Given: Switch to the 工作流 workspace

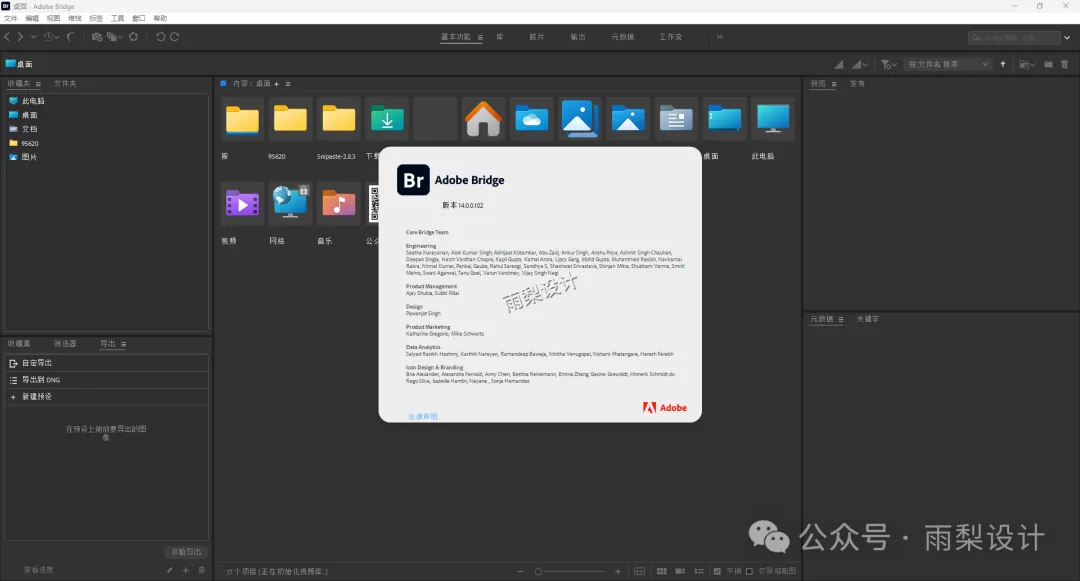Looking at the screenshot, I should pyautogui.click(x=670, y=36).
